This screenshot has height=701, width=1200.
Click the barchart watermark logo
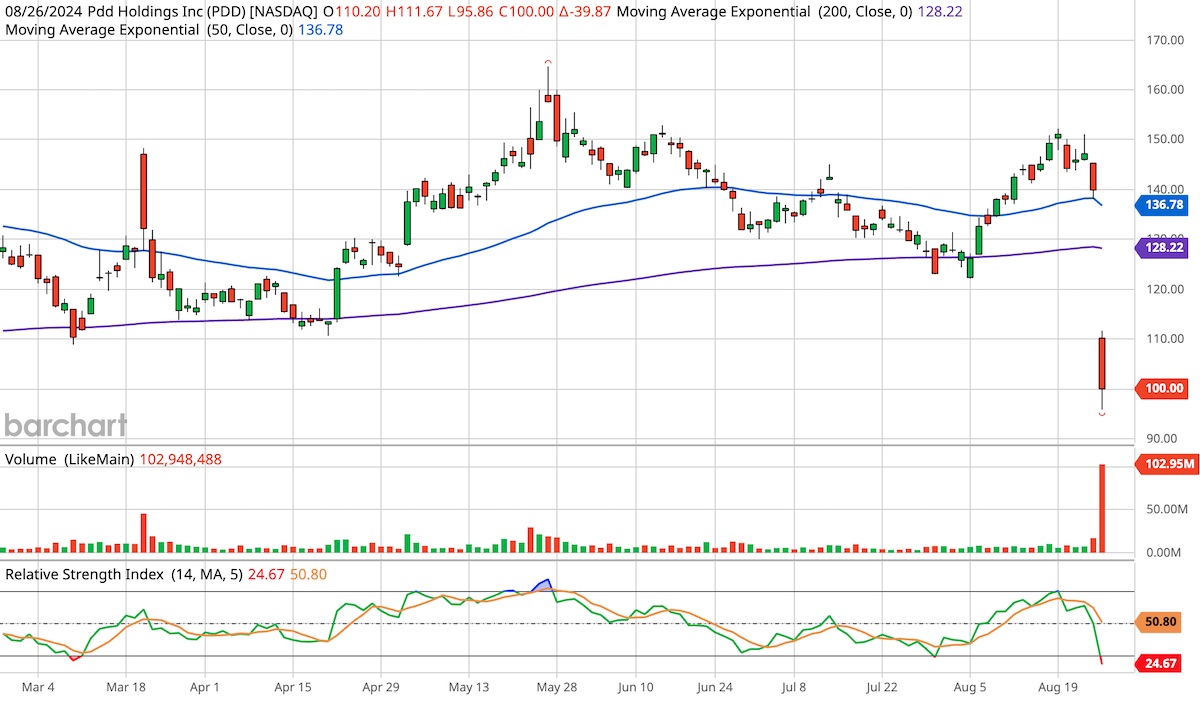64,425
